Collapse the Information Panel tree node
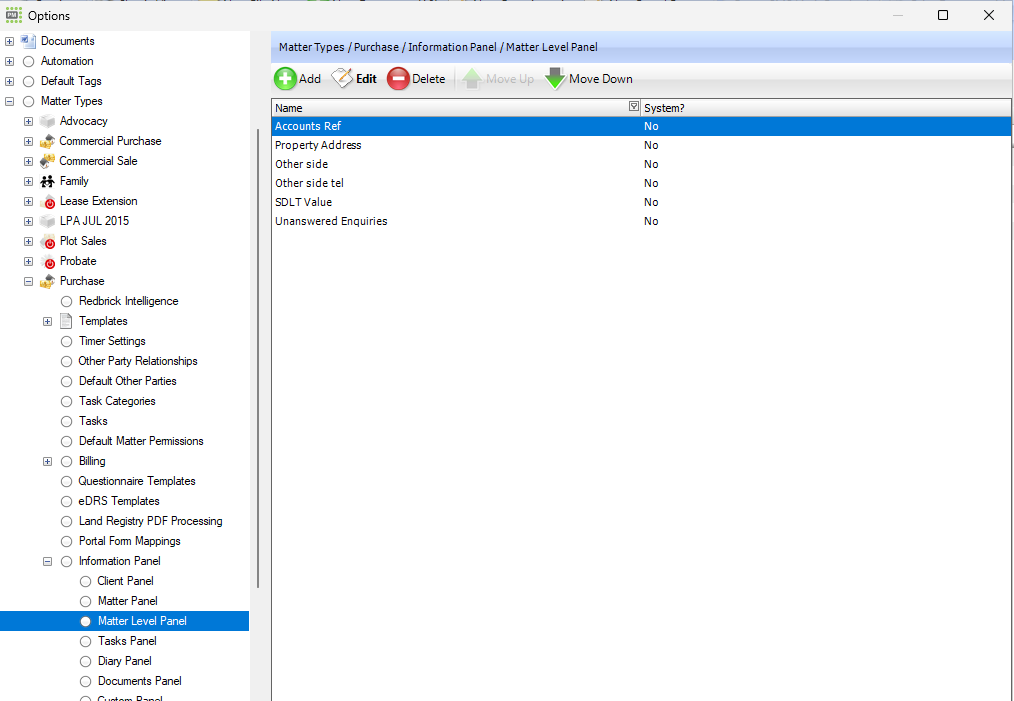 coord(47,561)
